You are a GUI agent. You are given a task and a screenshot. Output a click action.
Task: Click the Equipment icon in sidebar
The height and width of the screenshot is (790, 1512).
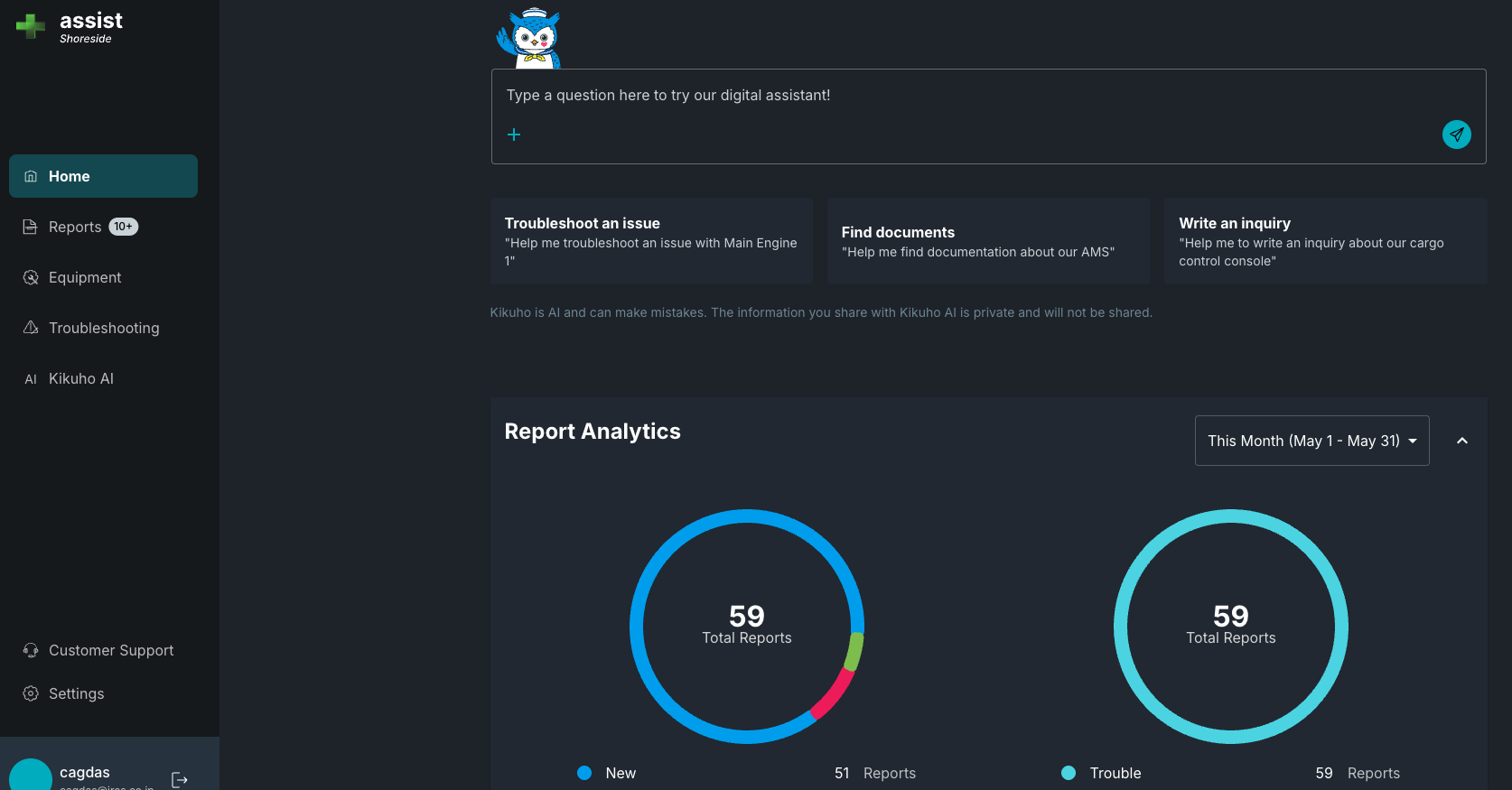click(x=31, y=277)
